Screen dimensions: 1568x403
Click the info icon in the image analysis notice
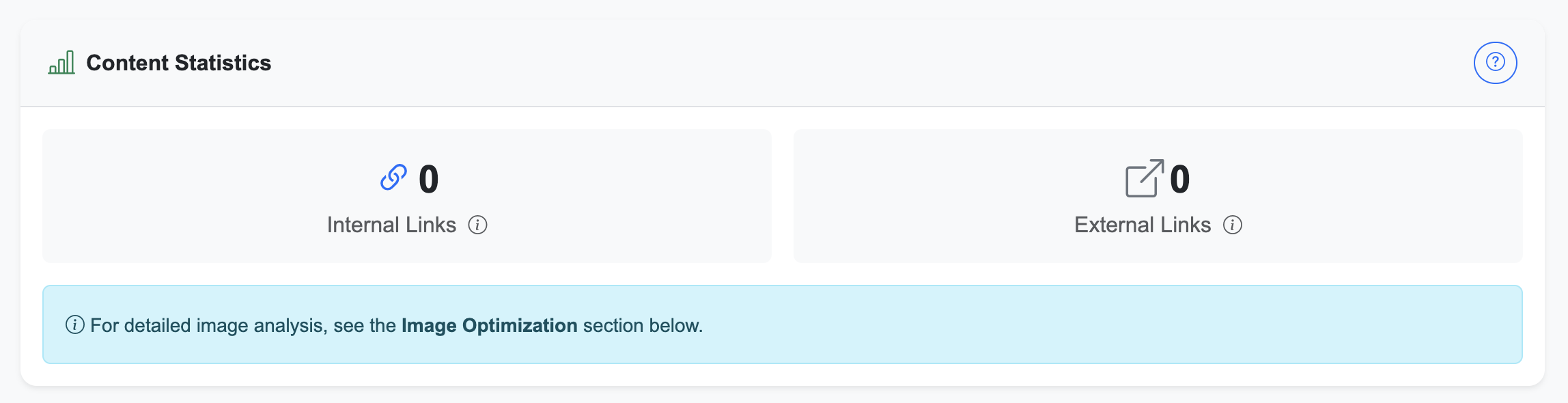[x=74, y=324]
